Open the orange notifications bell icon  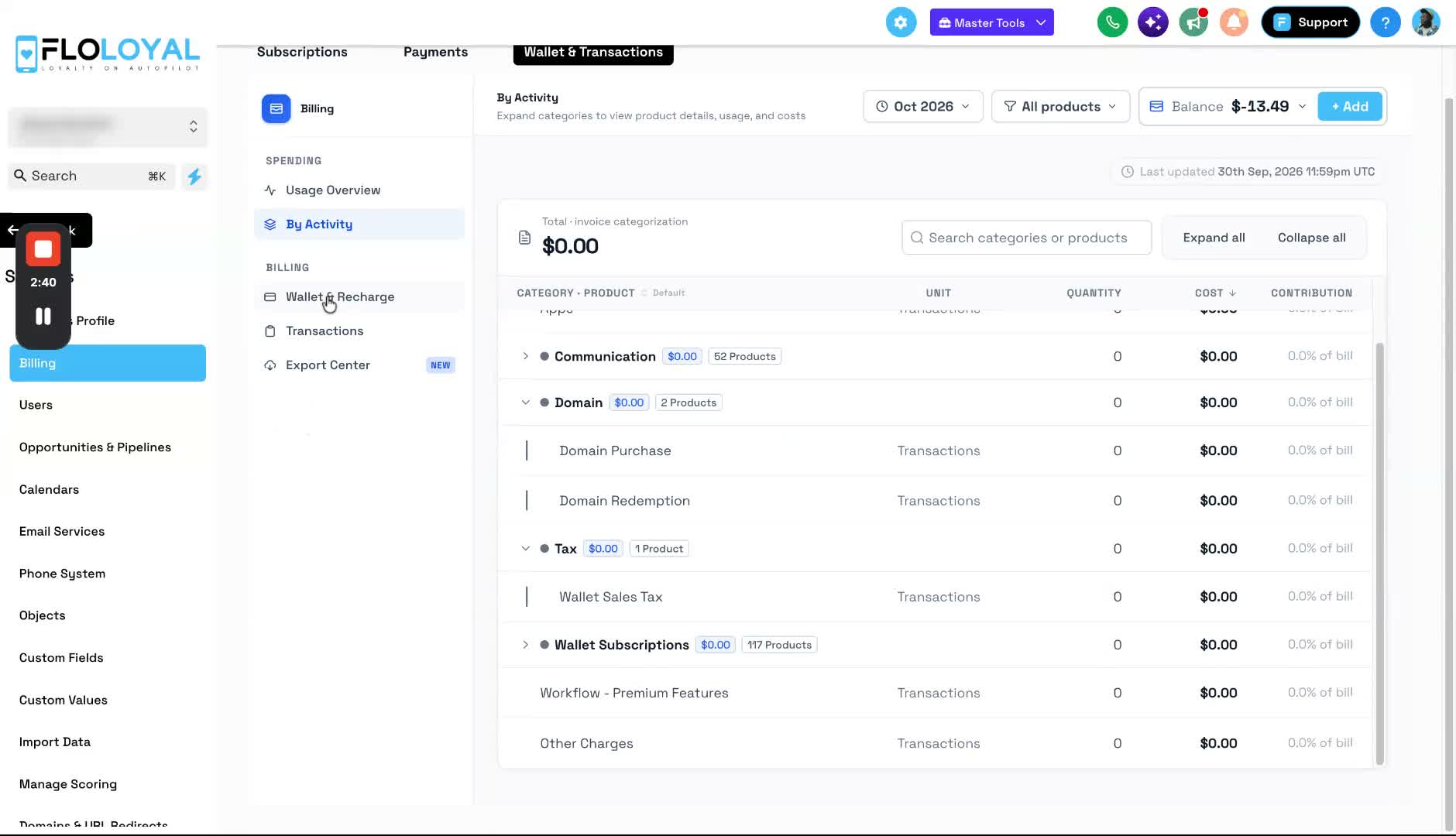click(1234, 22)
